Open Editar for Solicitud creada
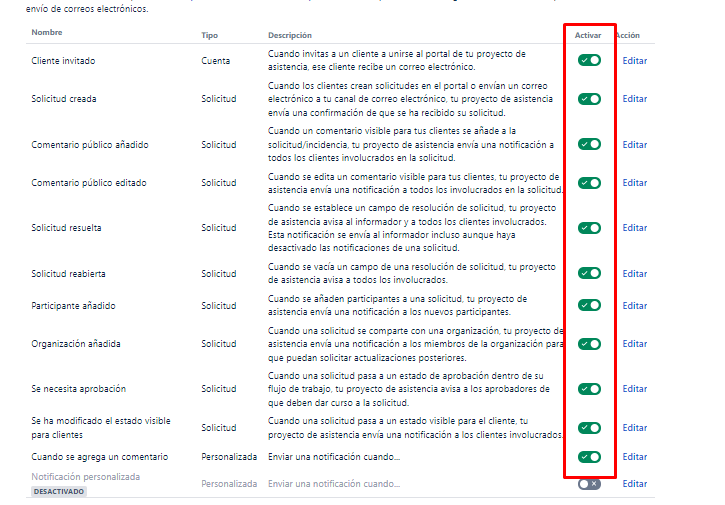Viewport: 725px width, 505px height. pyautogui.click(x=634, y=99)
